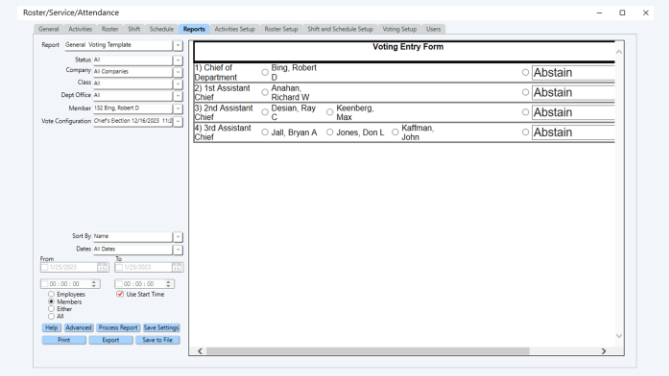Select Jall, Bryan A radio button
The height and width of the screenshot is (376, 669).
265,132
